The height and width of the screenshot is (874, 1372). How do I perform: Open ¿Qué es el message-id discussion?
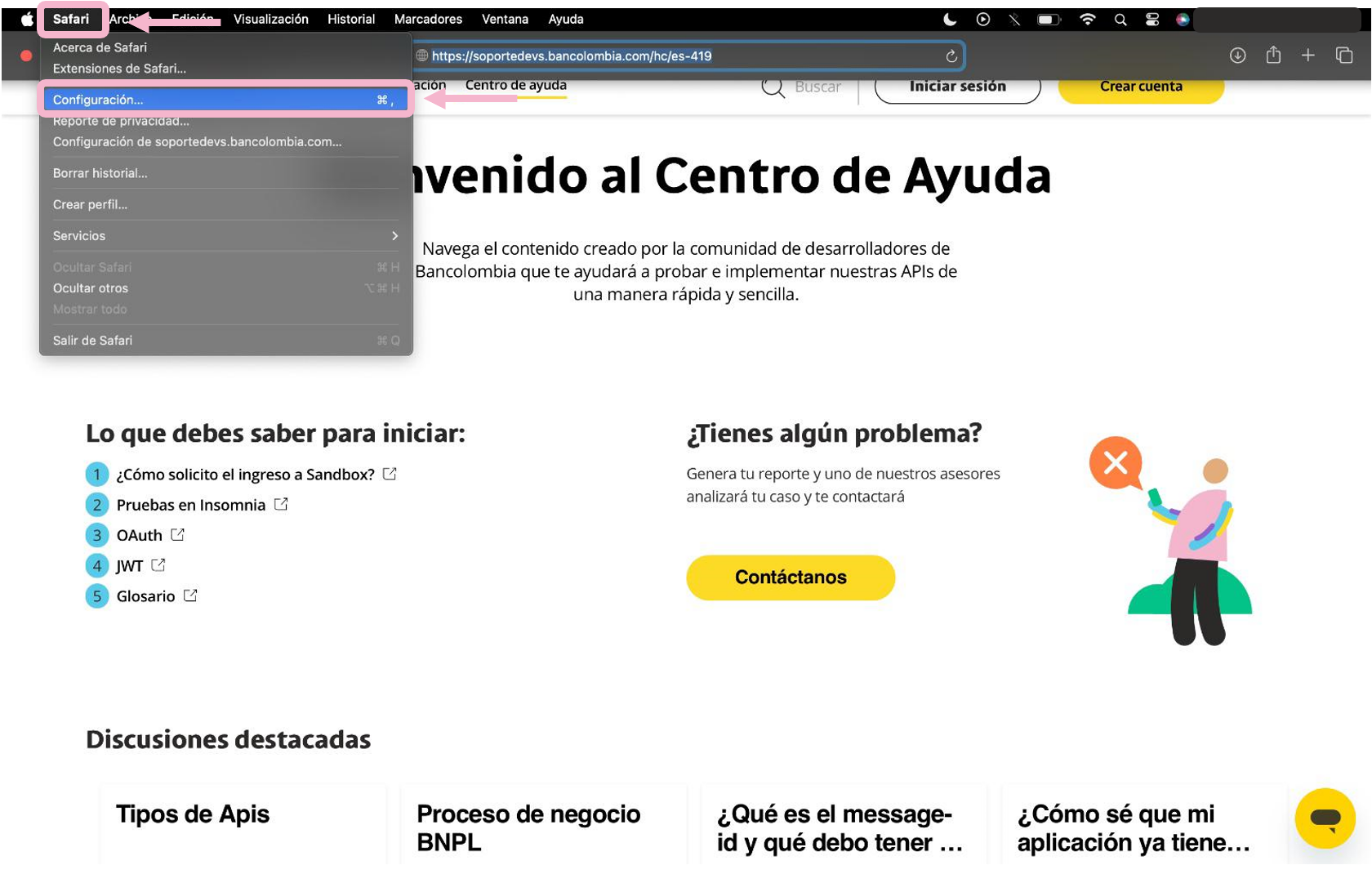(844, 824)
